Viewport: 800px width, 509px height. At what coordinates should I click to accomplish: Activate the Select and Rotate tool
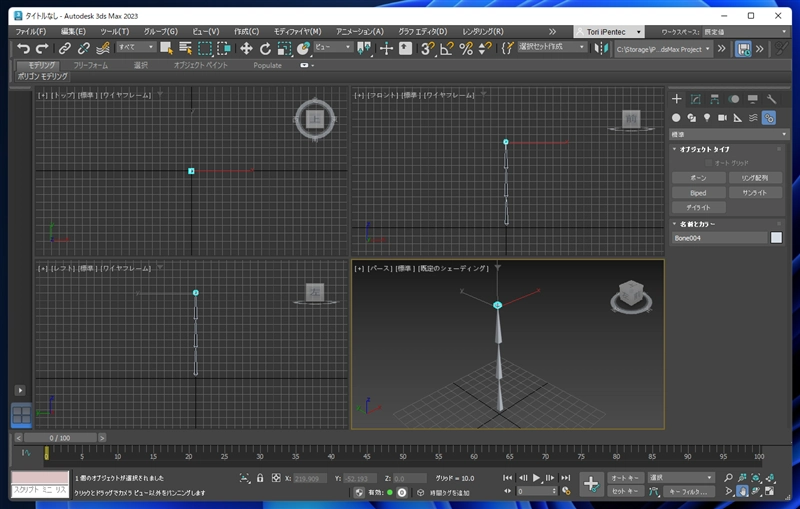tap(265, 48)
